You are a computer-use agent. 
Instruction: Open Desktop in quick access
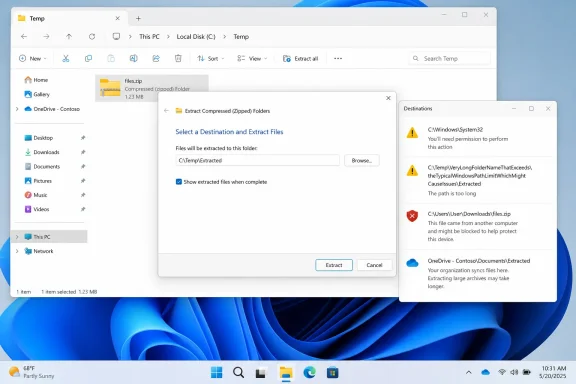coord(39,138)
